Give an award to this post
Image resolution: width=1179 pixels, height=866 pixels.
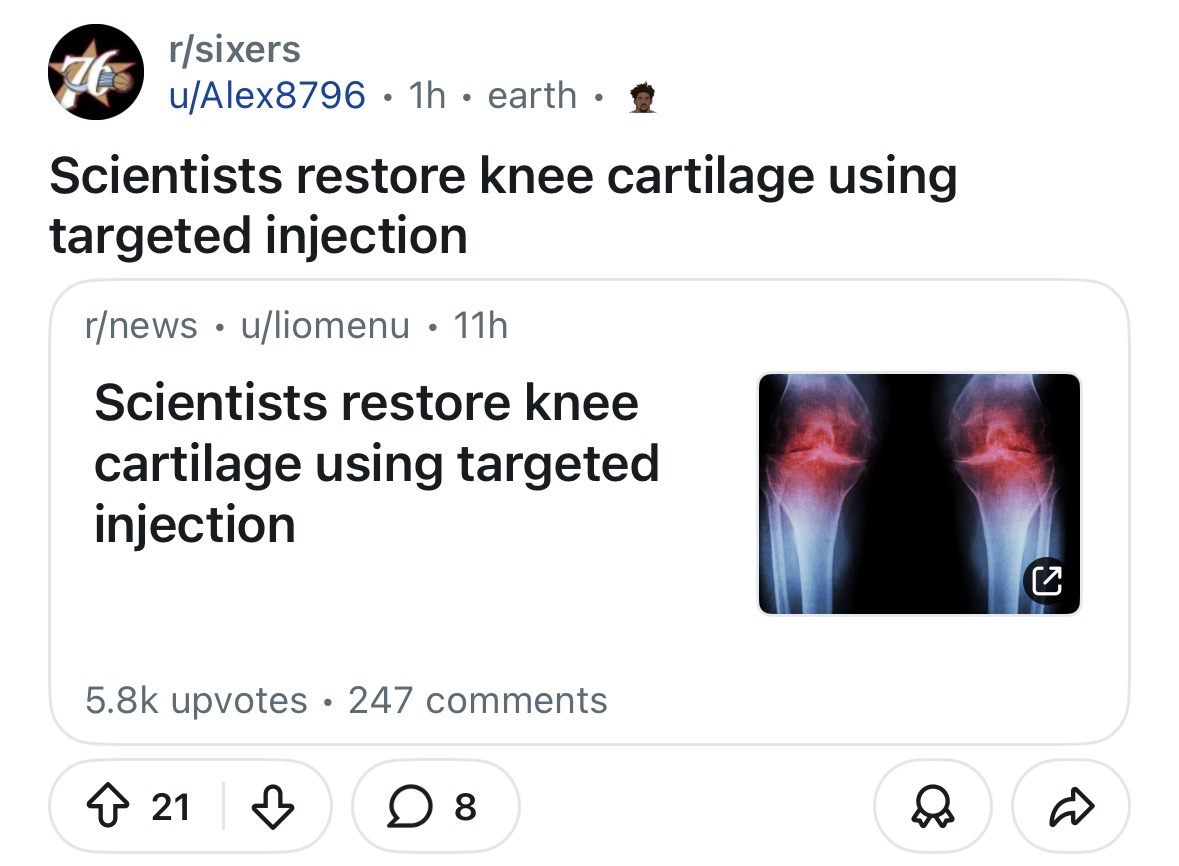point(933,806)
